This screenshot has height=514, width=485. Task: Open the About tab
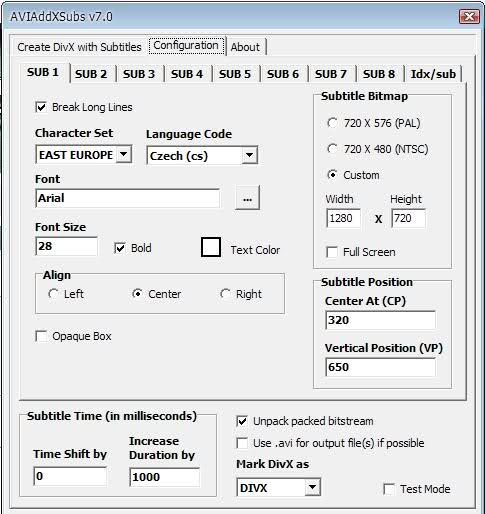pyautogui.click(x=245, y=47)
